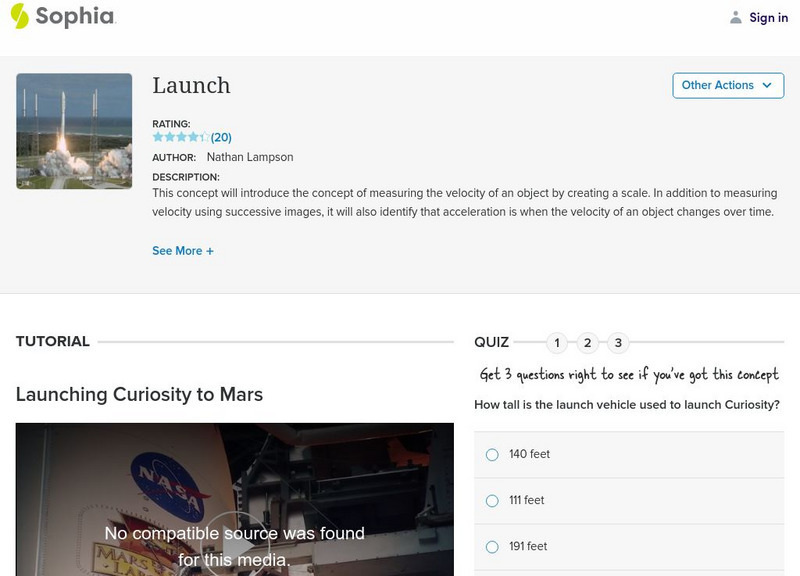Open the Sign in link
The width and height of the screenshot is (800, 576).
point(768,17)
